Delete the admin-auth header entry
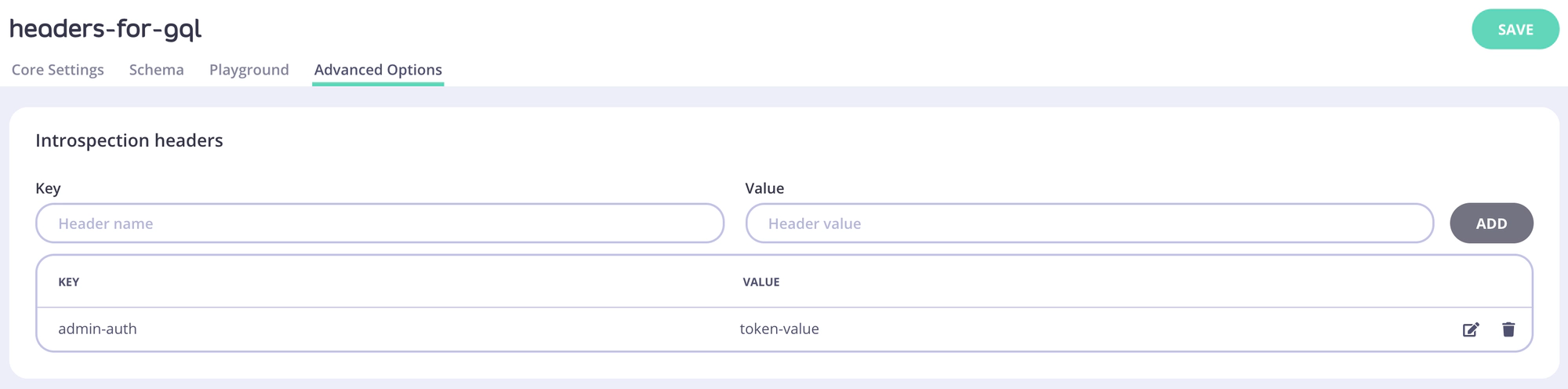The height and width of the screenshot is (389, 1568). (1508, 329)
